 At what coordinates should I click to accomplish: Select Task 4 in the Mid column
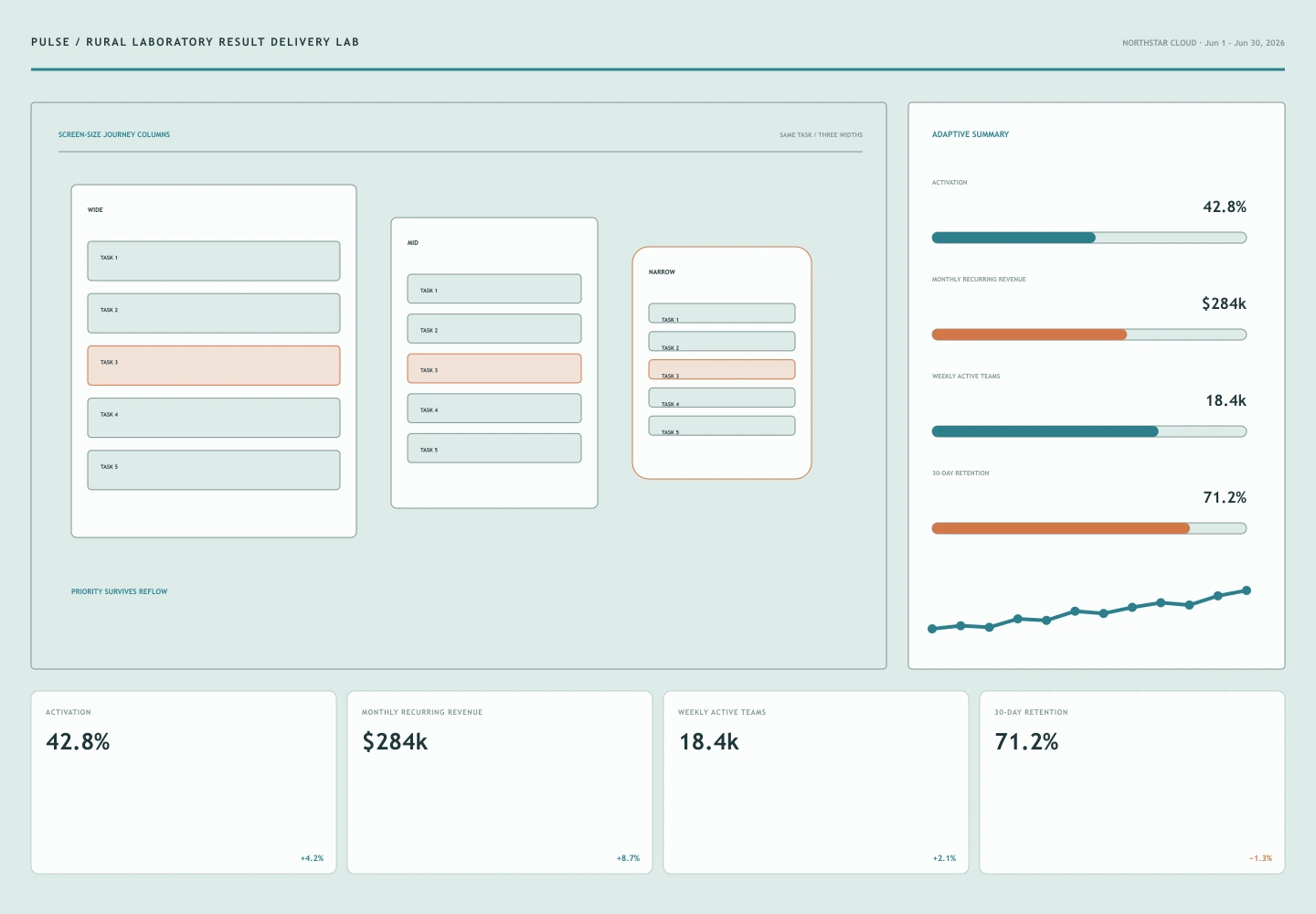494,408
